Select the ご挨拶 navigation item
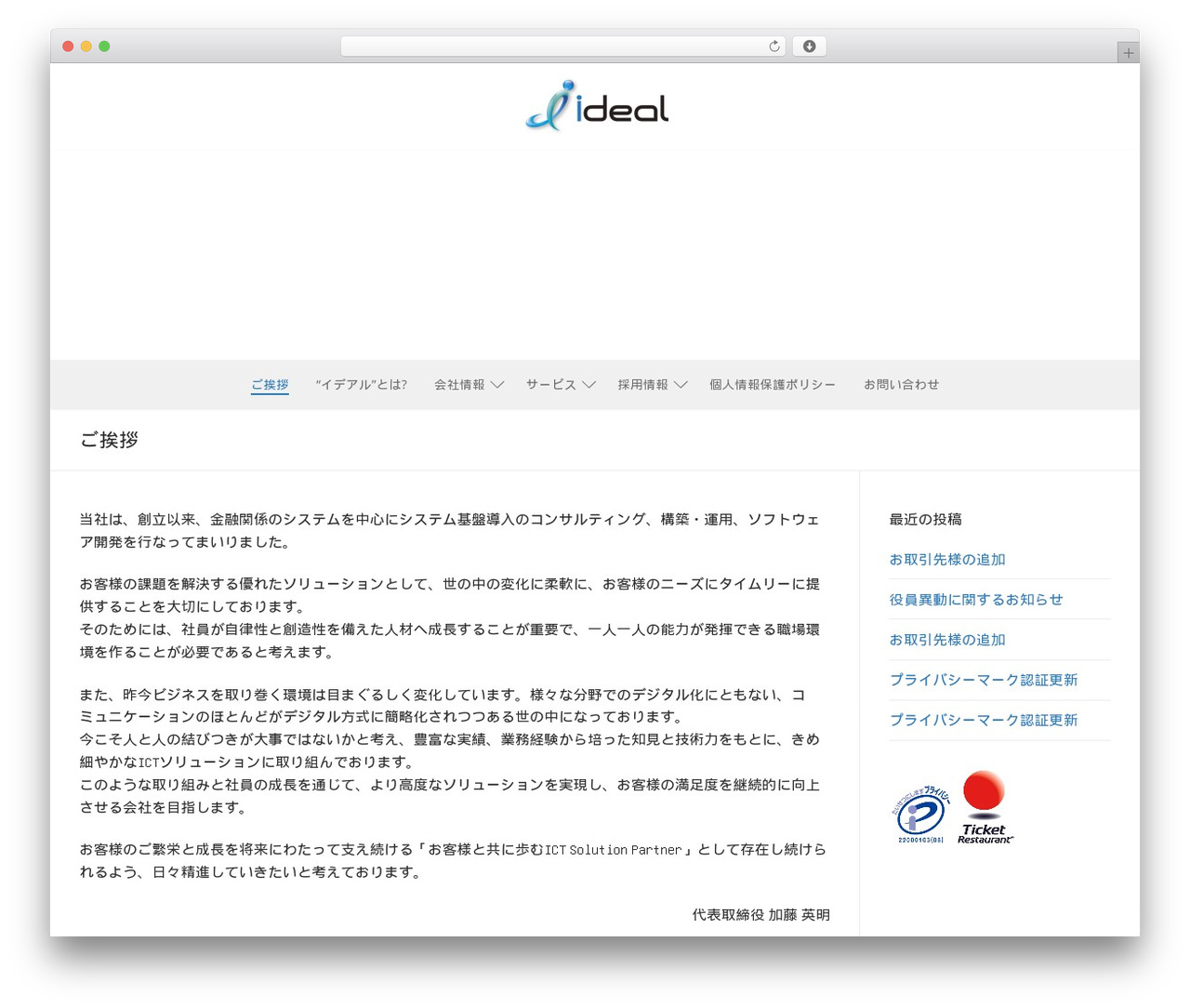This screenshot has width=1190, height=1008. 270,385
